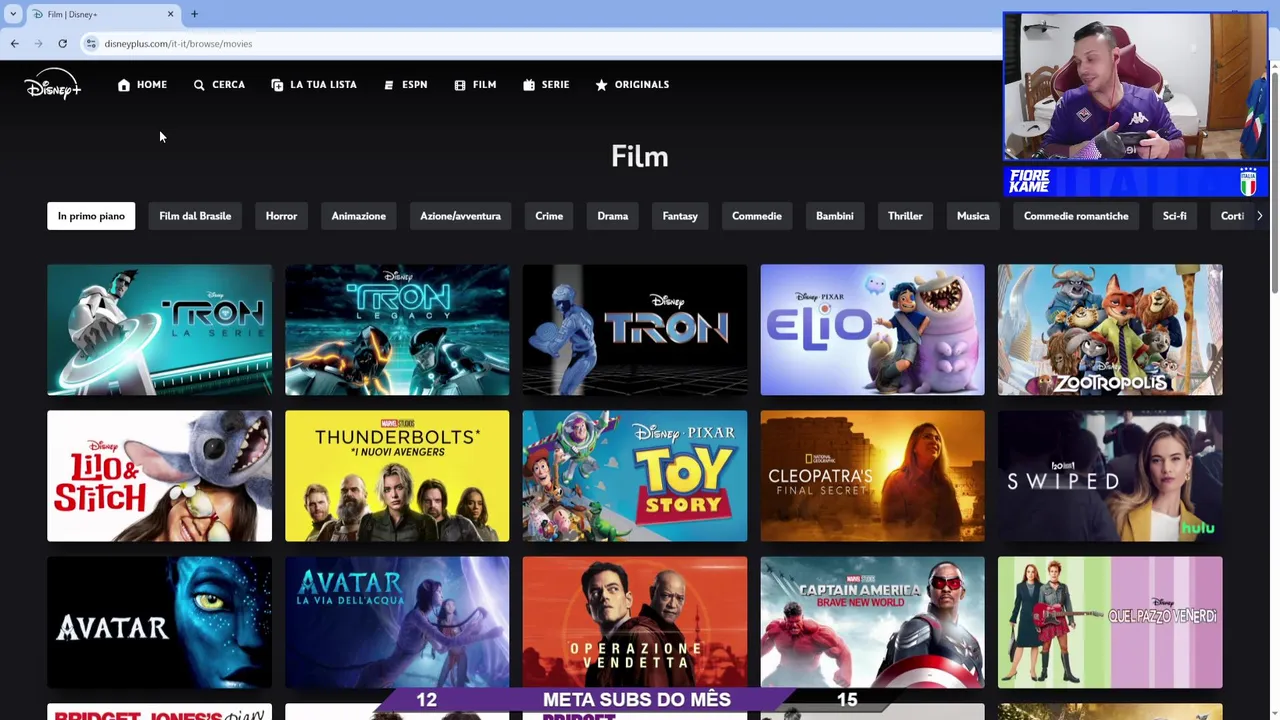The height and width of the screenshot is (720, 1280).
Task: Select the Film dal Brasile filter
Action: pyautogui.click(x=195, y=216)
